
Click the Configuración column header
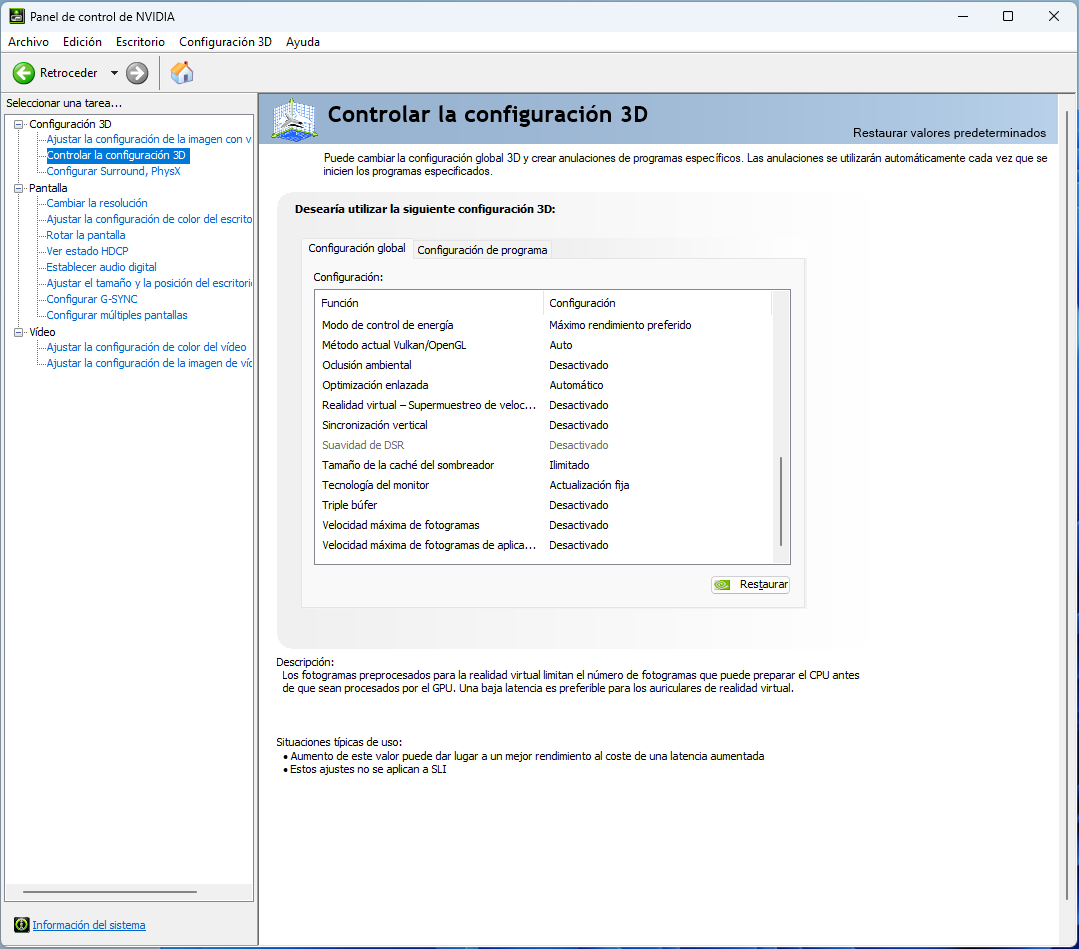[x=657, y=303]
